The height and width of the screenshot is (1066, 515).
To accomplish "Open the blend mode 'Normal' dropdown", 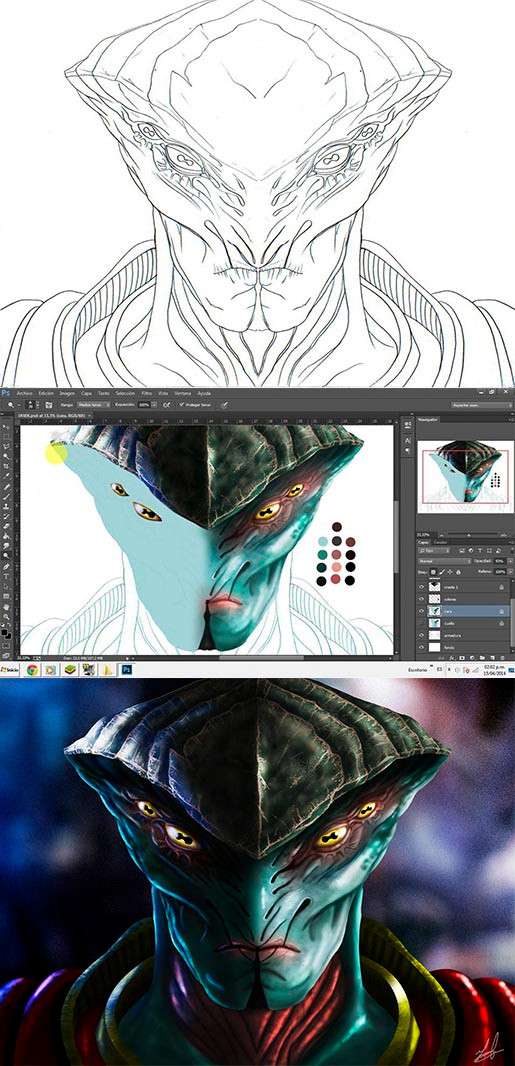I will click(444, 561).
